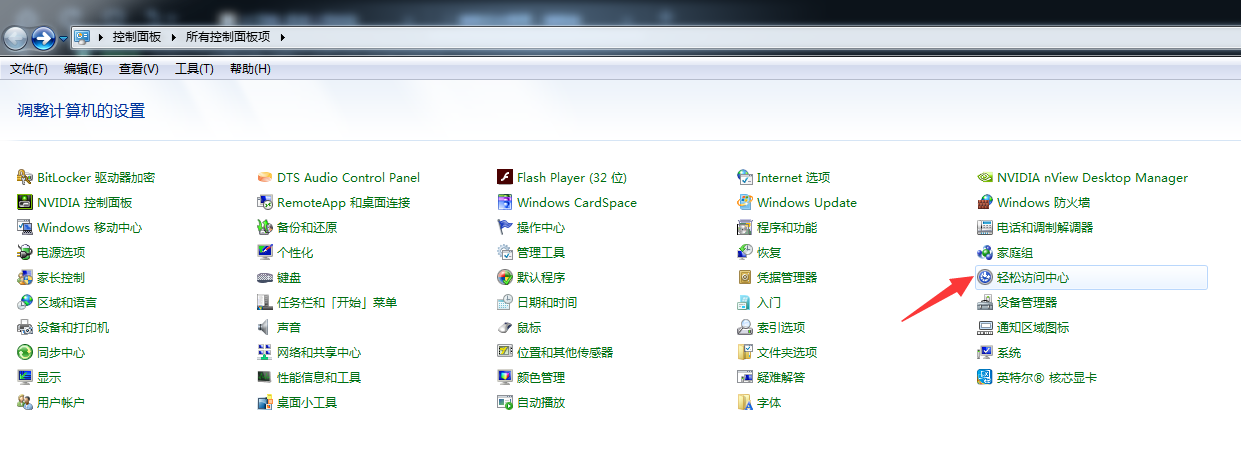Click 所有控制面板项 in the address breadcrumb
Viewport: 1241px width, 459px height.
228,37
